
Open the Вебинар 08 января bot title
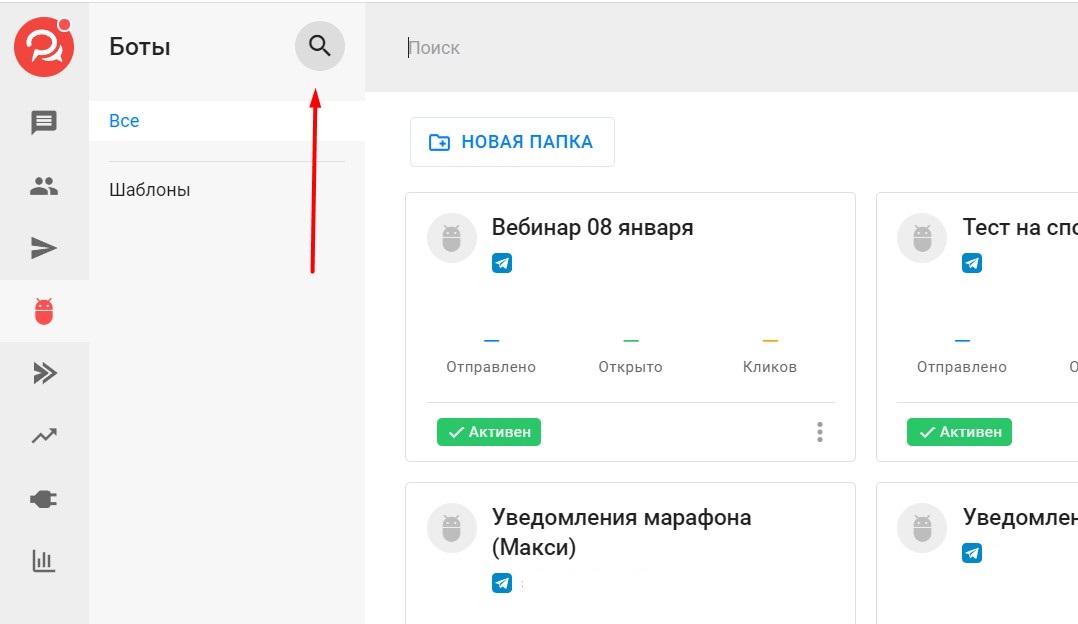coord(592,227)
